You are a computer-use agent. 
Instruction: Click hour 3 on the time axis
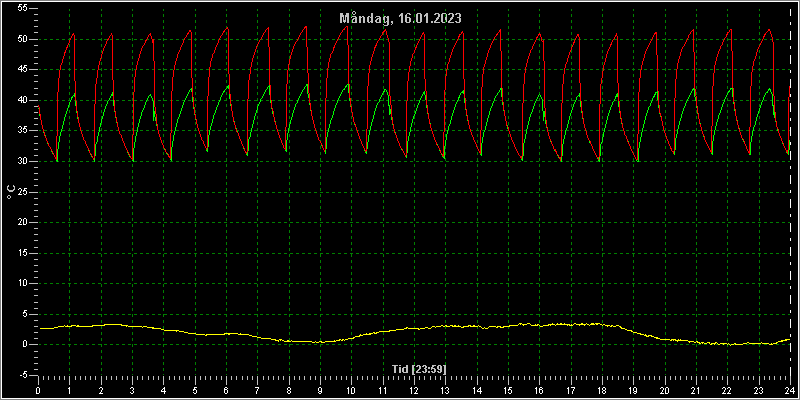click(132, 390)
